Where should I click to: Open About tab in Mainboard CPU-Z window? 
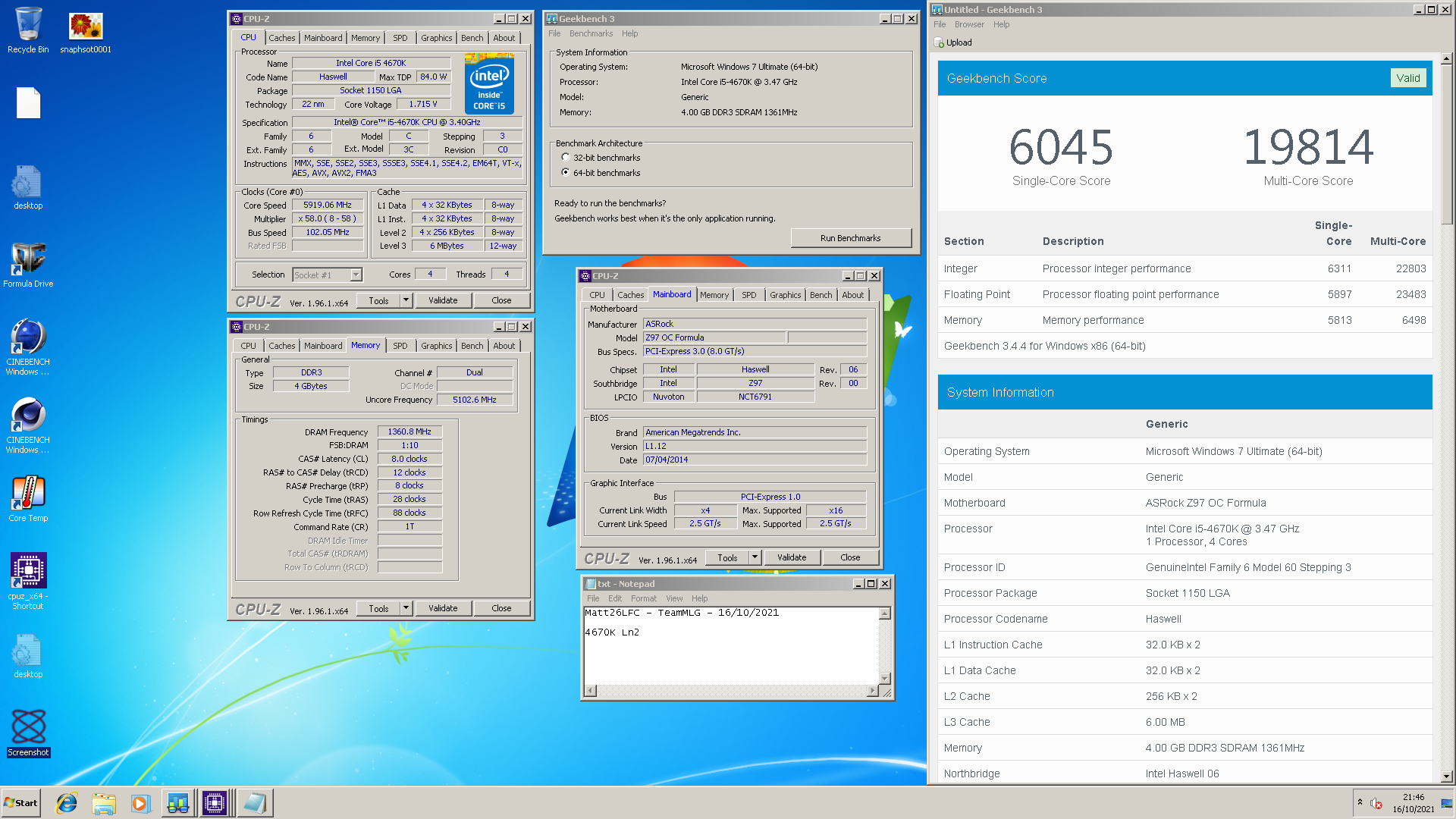pos(853,295)
